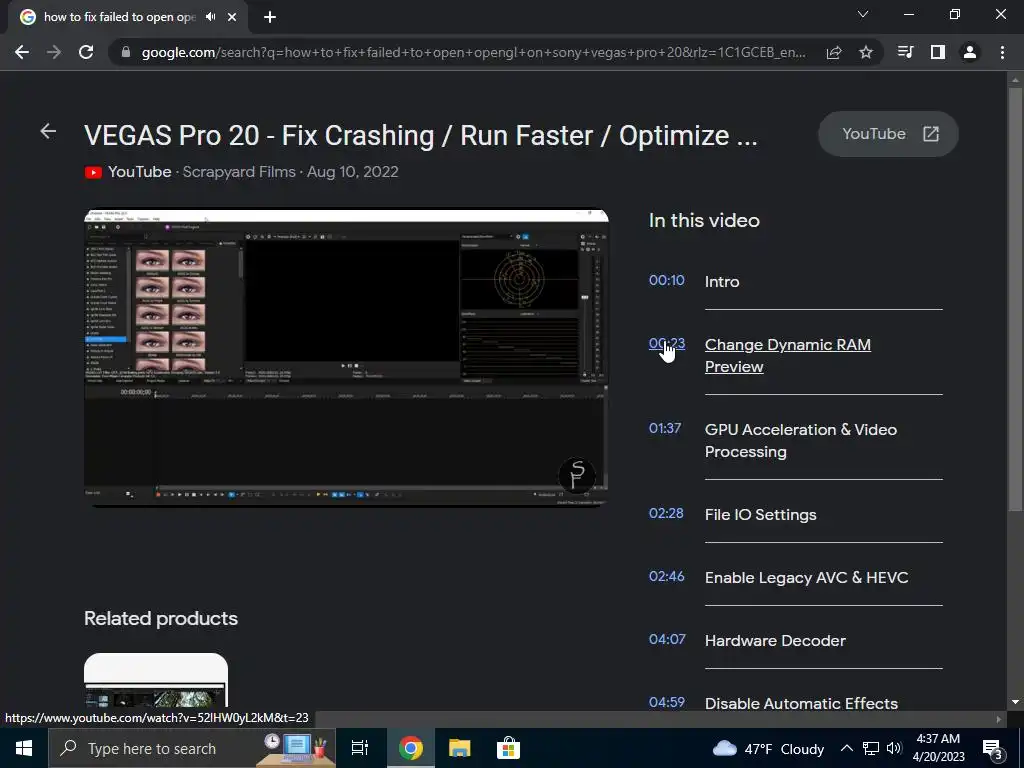Open the Chrome profile icon
This screenshot has width=1024, height=768.
pyautogui.click(x=970, y=52)
